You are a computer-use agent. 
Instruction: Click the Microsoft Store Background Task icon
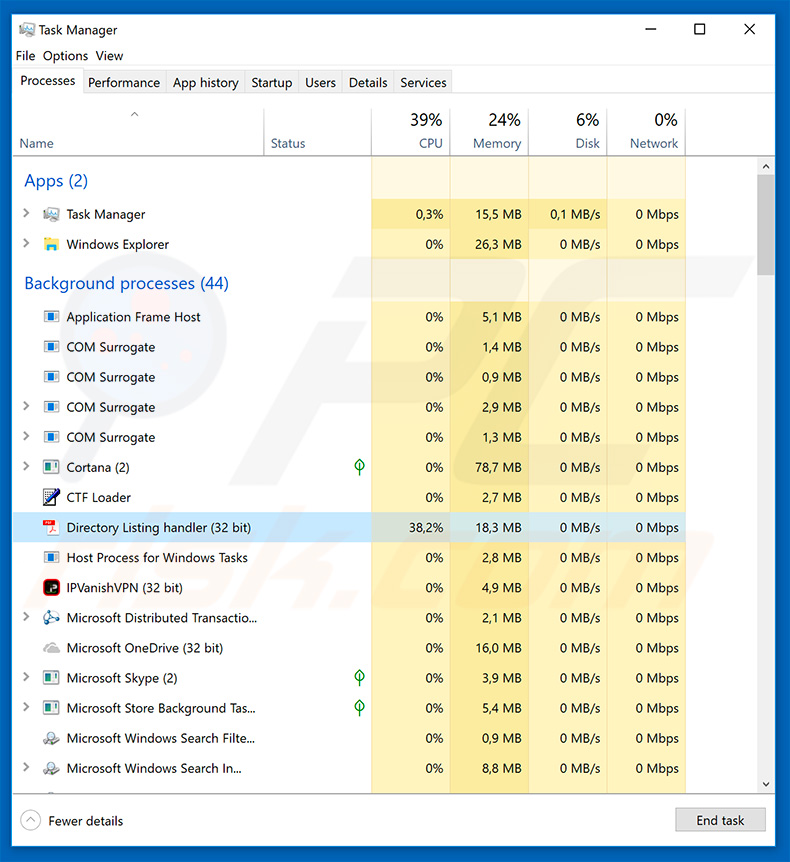51,708
